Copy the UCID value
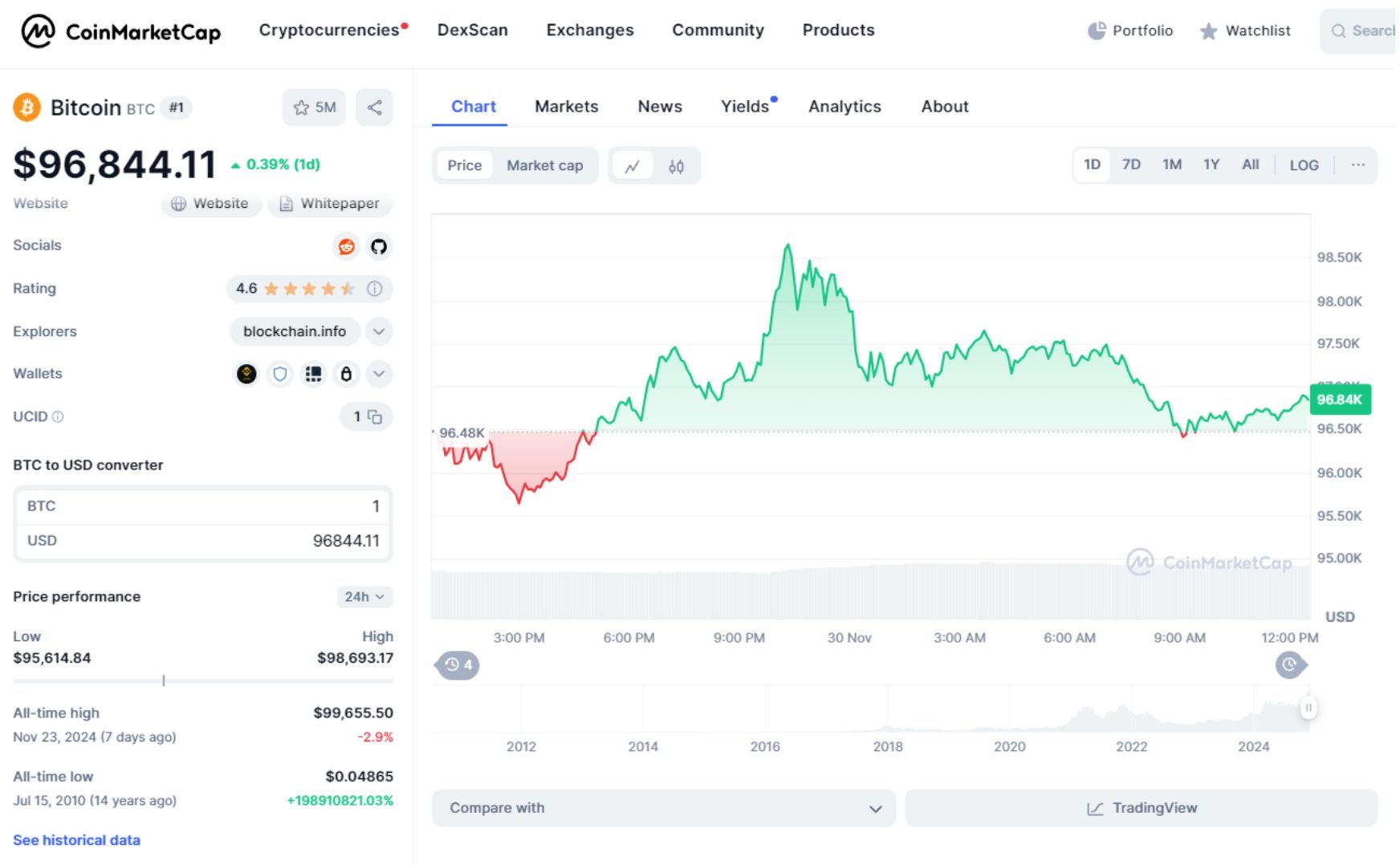Image resolution: width=1400 pixels, height=865 pixels. click(x=375, y=417)
